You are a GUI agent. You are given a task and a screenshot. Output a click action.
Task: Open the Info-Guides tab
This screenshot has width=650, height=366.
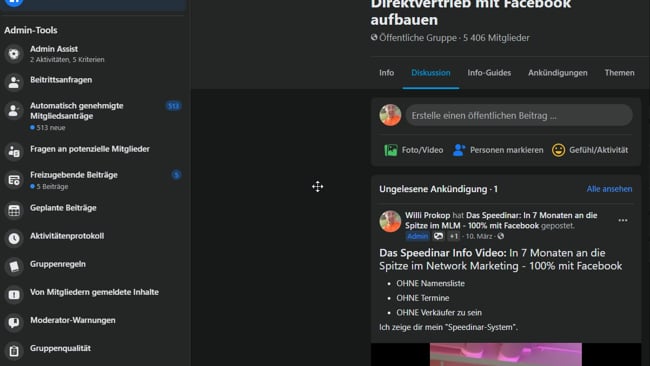pyautogui.click(x=489, y=73)
